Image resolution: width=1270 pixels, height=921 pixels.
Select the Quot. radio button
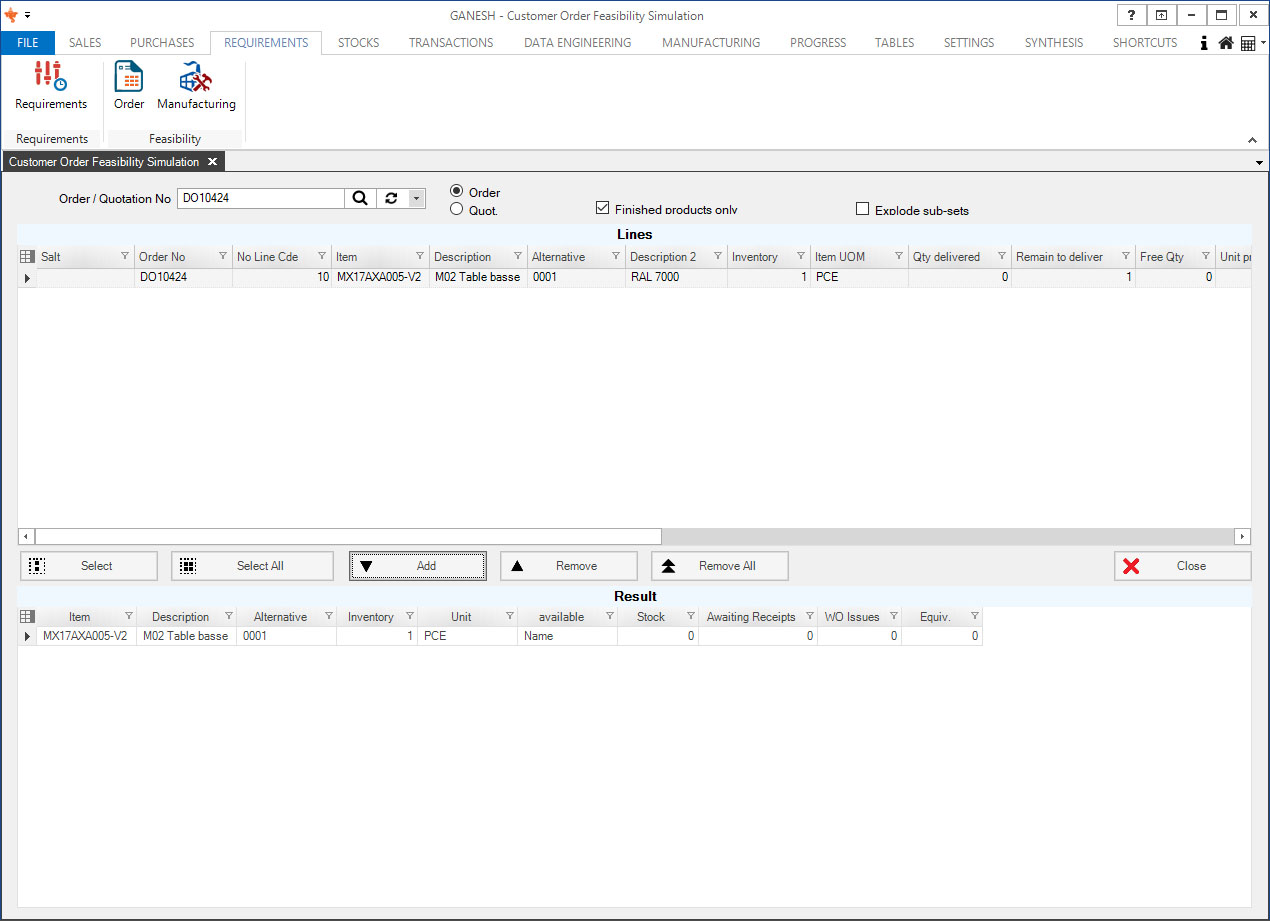click(457, 209)
